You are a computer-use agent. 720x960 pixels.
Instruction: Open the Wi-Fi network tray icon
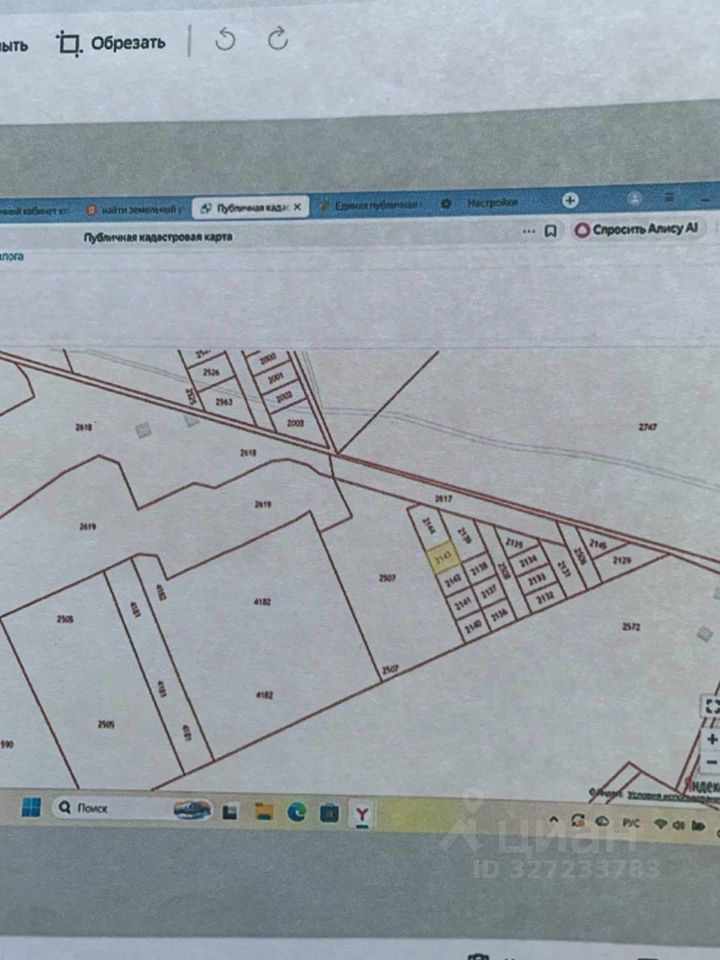(660, 824)
